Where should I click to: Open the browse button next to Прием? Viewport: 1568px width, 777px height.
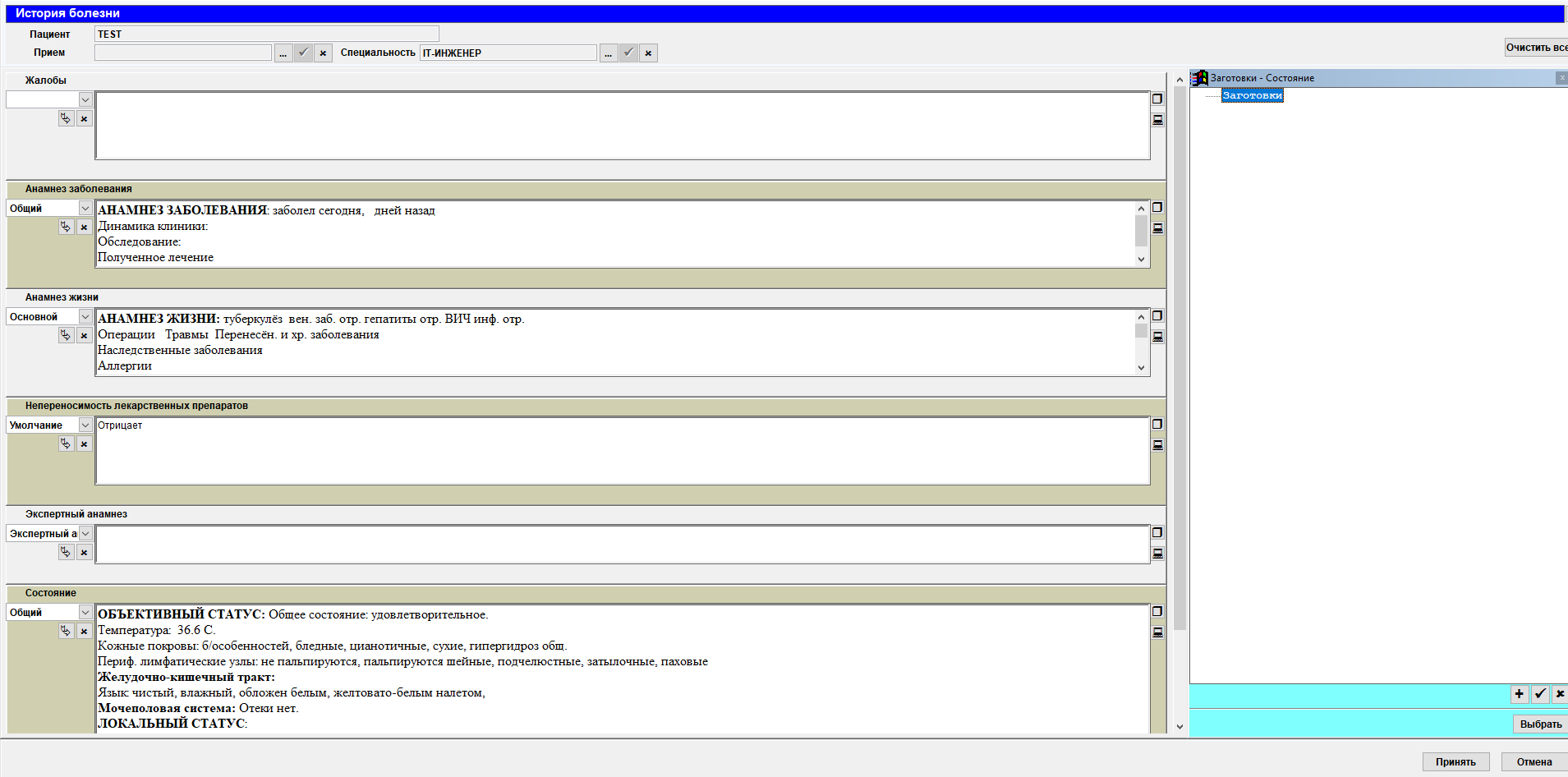click(283, 53)
